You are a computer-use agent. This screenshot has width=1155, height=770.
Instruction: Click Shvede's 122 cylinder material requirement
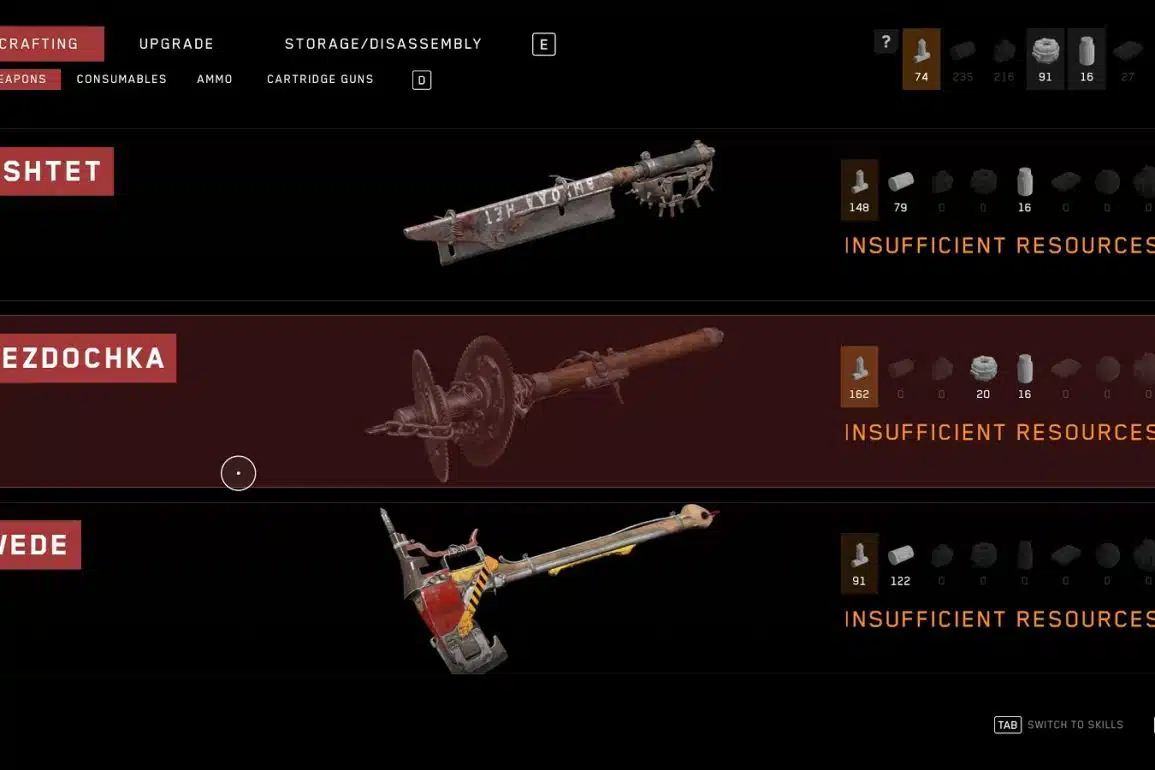[x=900, y=564]
